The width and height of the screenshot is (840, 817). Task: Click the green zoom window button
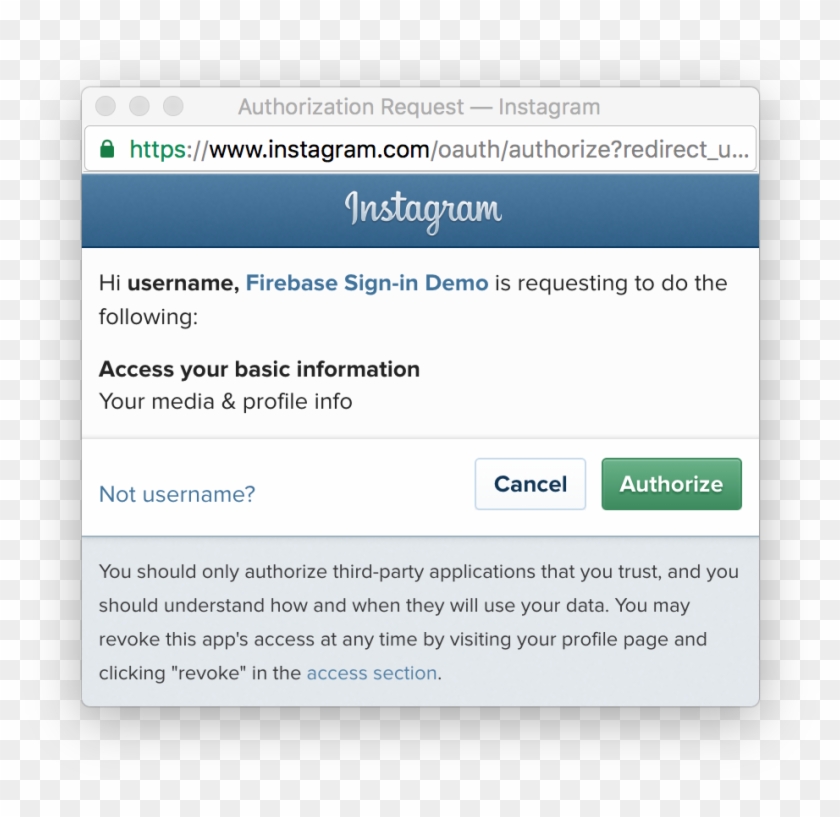[x=173, y=106]
